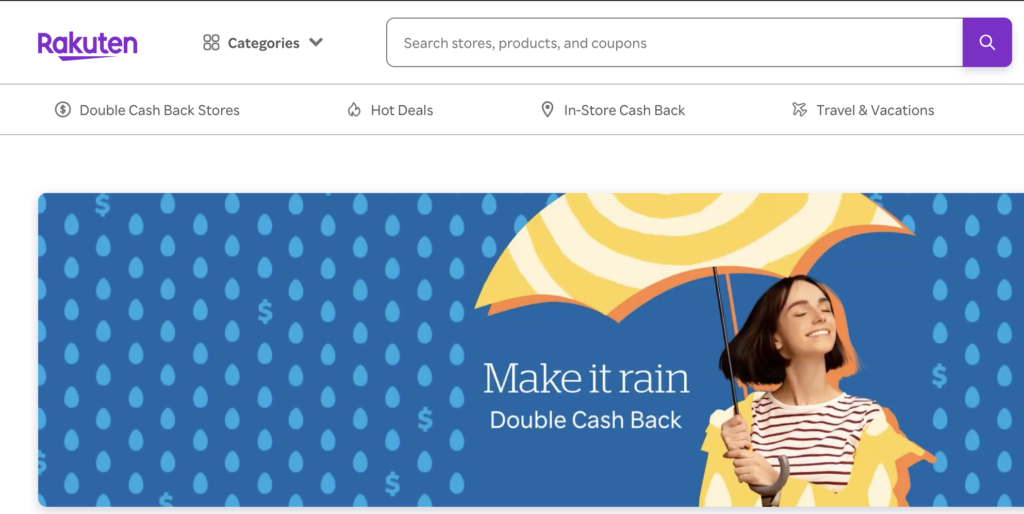Open Travel & Vacations section
This screenshot has width=1024, height=514.
coord(875,110)
